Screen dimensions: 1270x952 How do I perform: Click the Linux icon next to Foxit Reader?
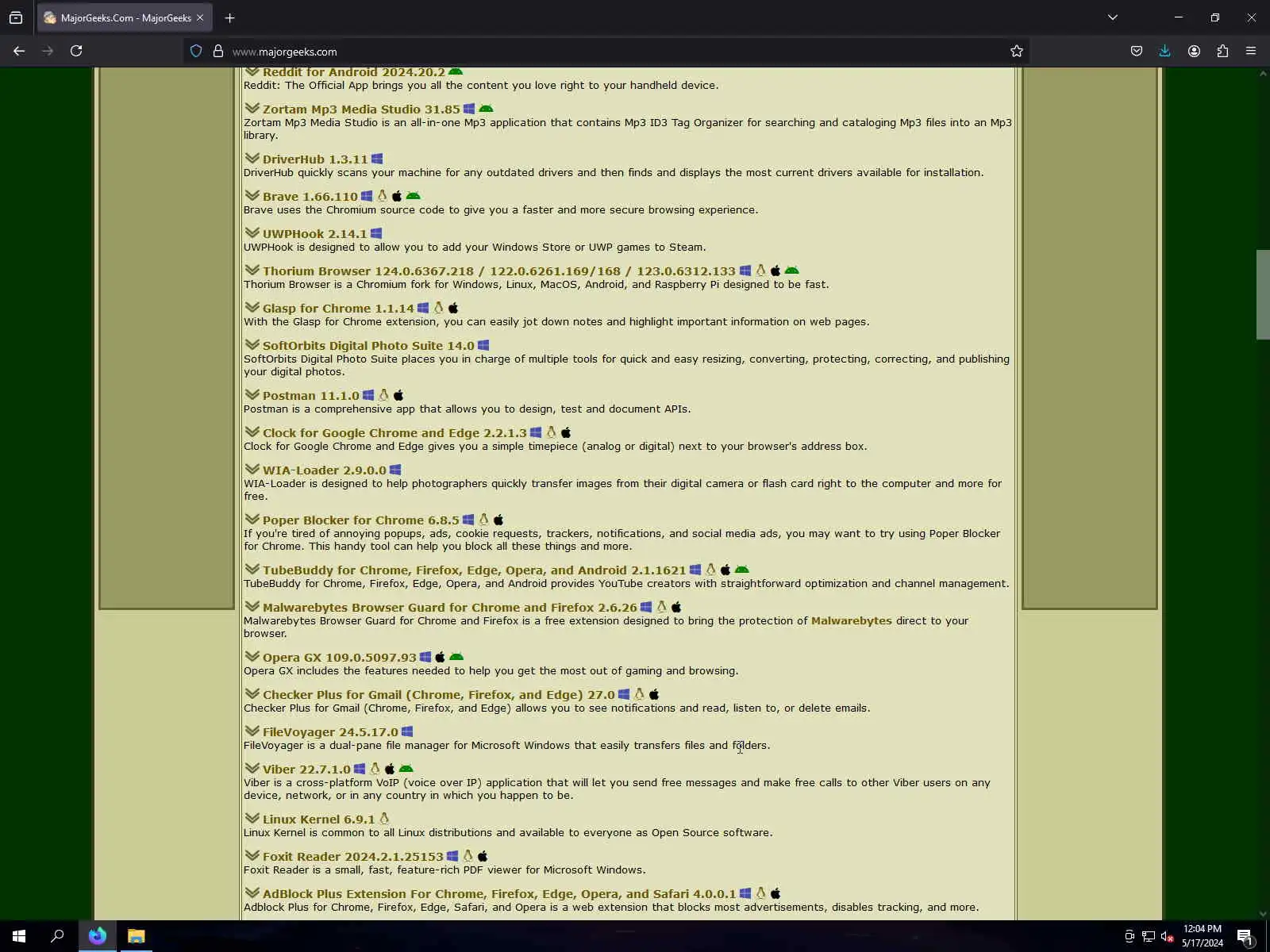click(468, 856)
